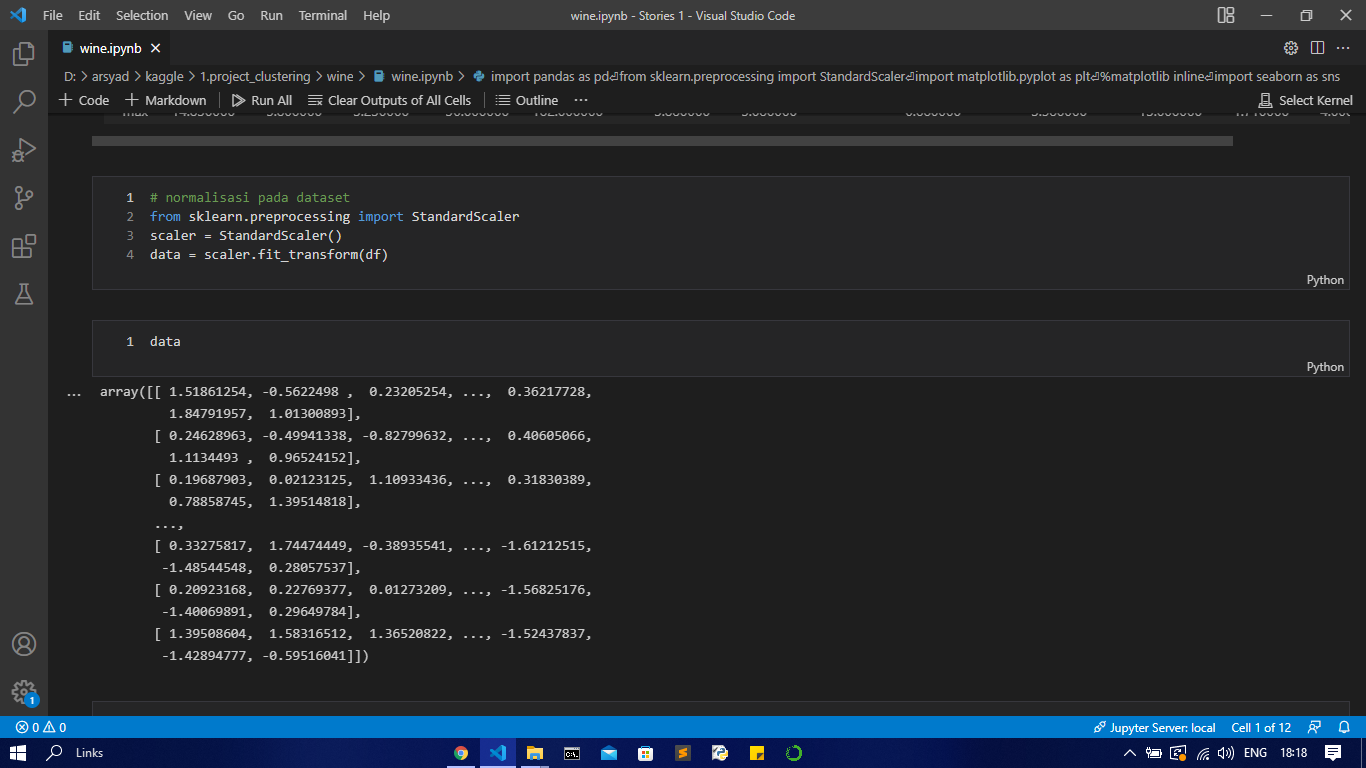Open the Accounts menu icon
The width and height of the screenshot is (1366, 768).
coord(24,644)
